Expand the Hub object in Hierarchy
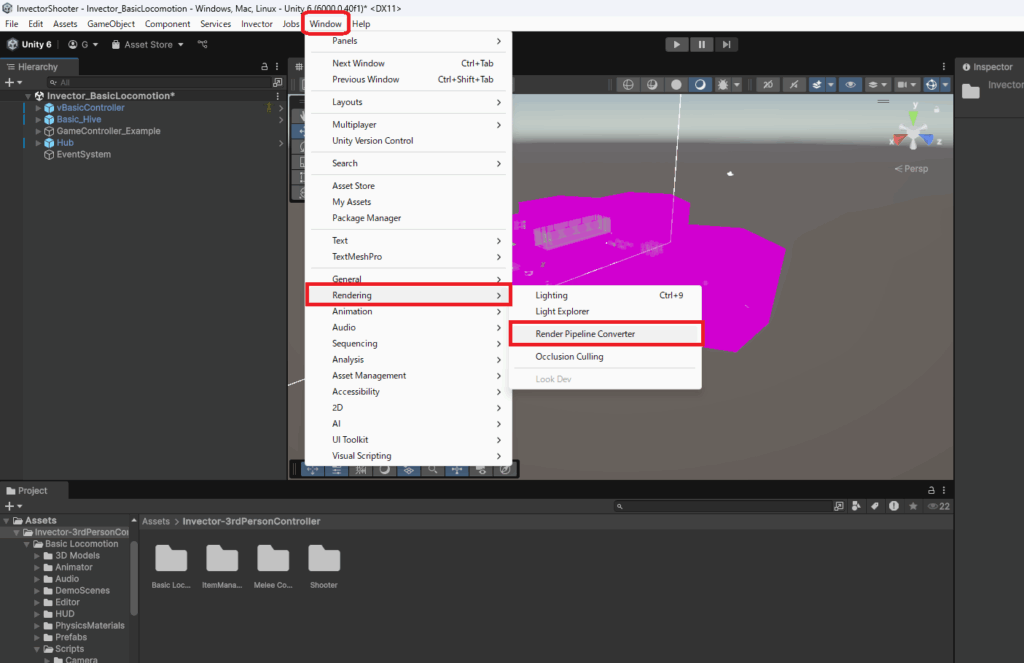The image size is (1024, 663). (x=38, y=143)
